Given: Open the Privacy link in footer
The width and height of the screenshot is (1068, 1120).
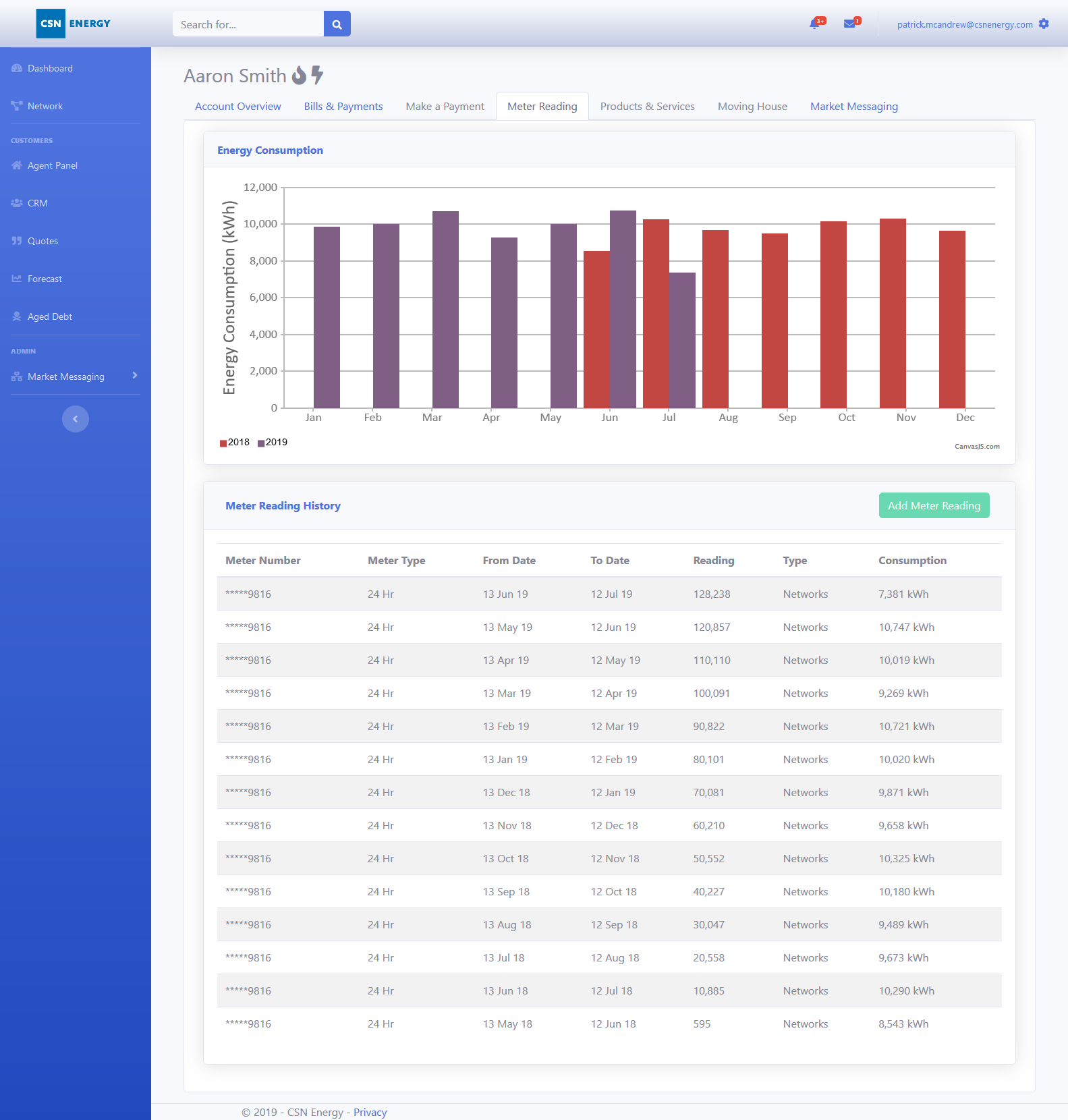Looking at the screenshot, I should click(370, 1112).
